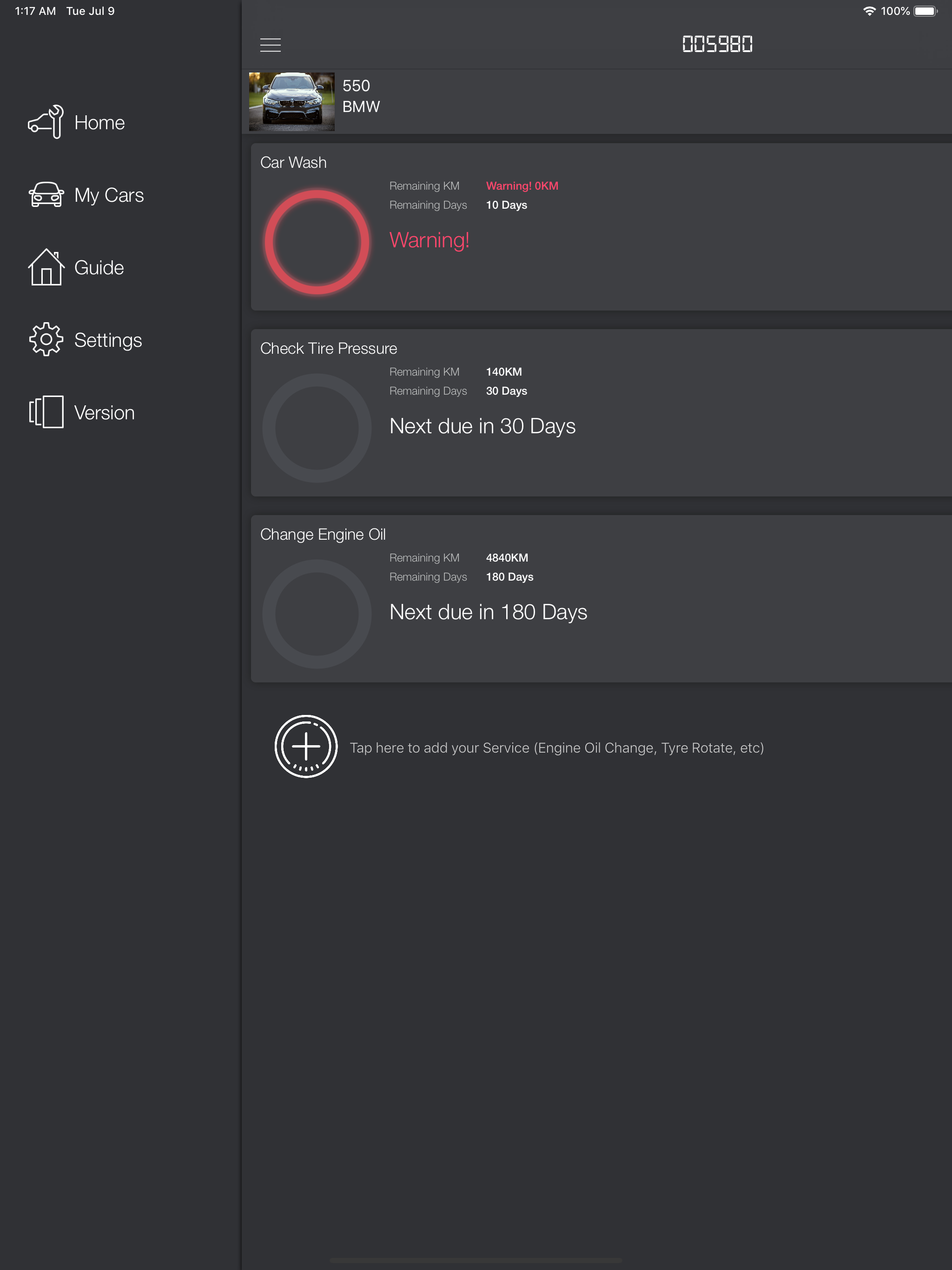This screenshot has width=952, height=1270.
Task: Open the BMW car thumbnail photo
Action: (291, 102)
